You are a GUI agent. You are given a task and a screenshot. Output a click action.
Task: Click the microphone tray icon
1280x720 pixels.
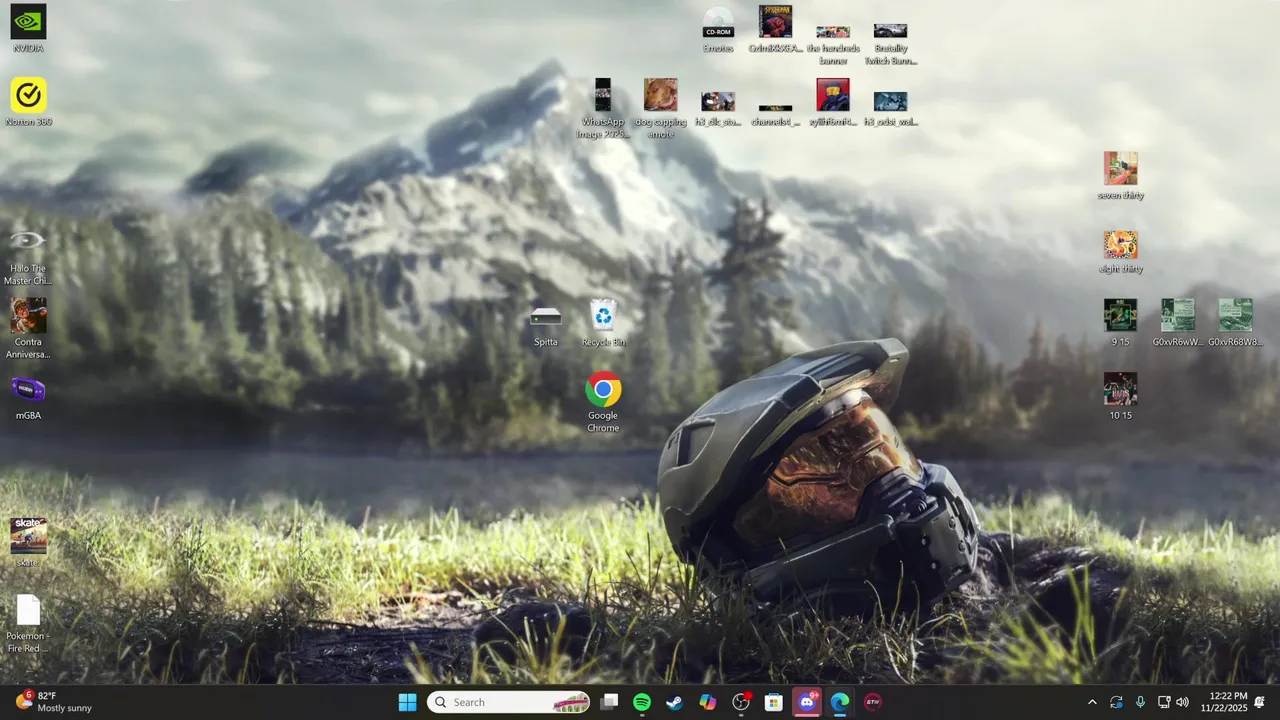point(1140,702)
